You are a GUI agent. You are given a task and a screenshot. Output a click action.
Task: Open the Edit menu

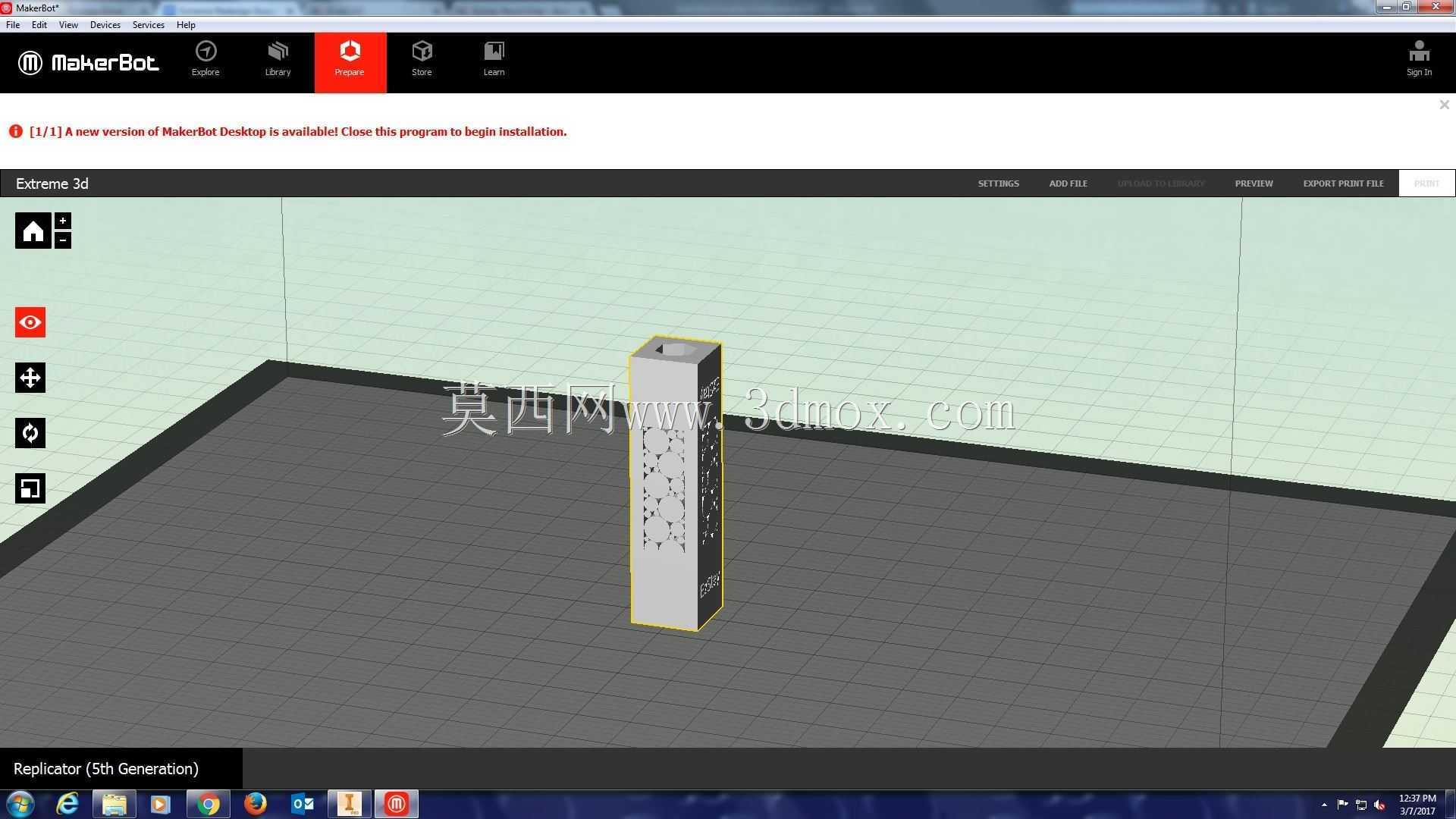click(39, 25)
